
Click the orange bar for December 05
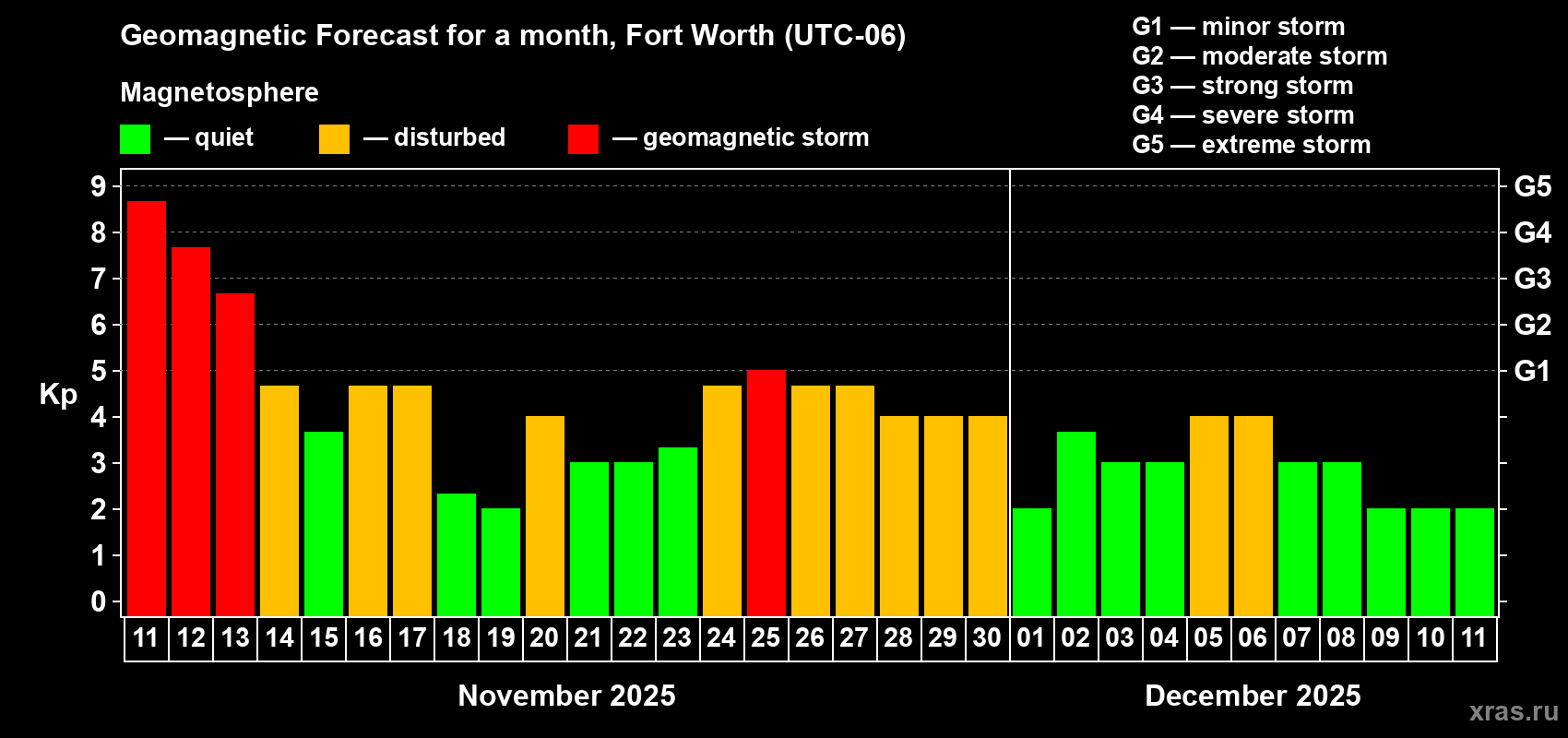tap(1209, 517)
